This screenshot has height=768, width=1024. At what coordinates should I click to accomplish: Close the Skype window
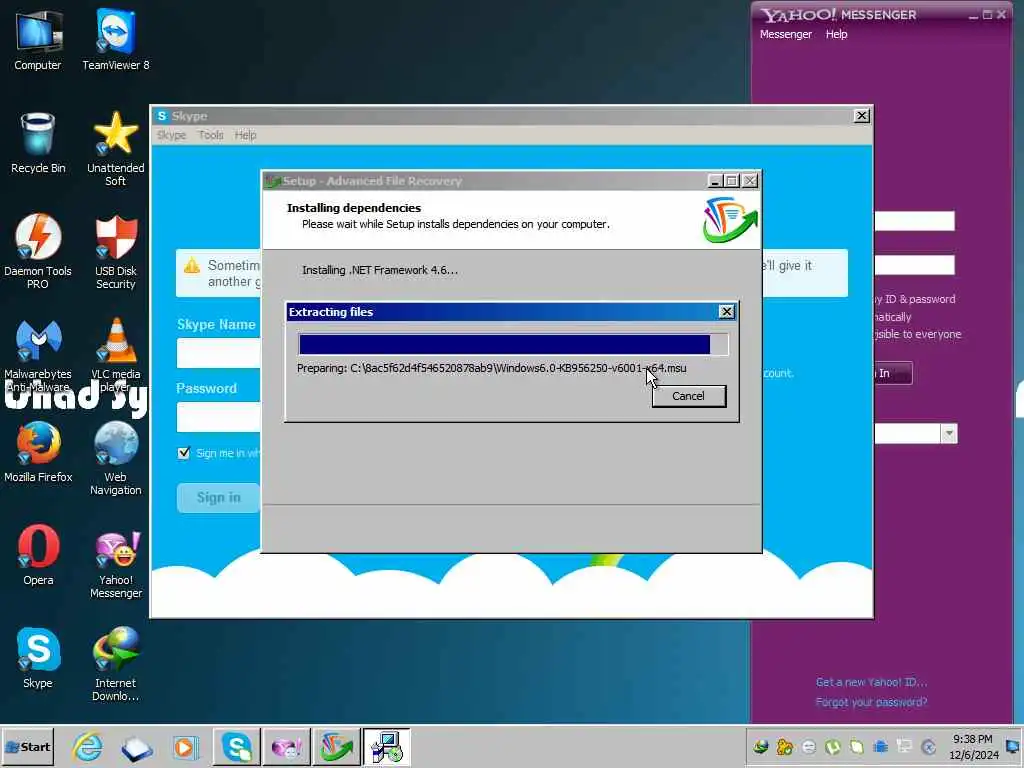pos(861,116)
